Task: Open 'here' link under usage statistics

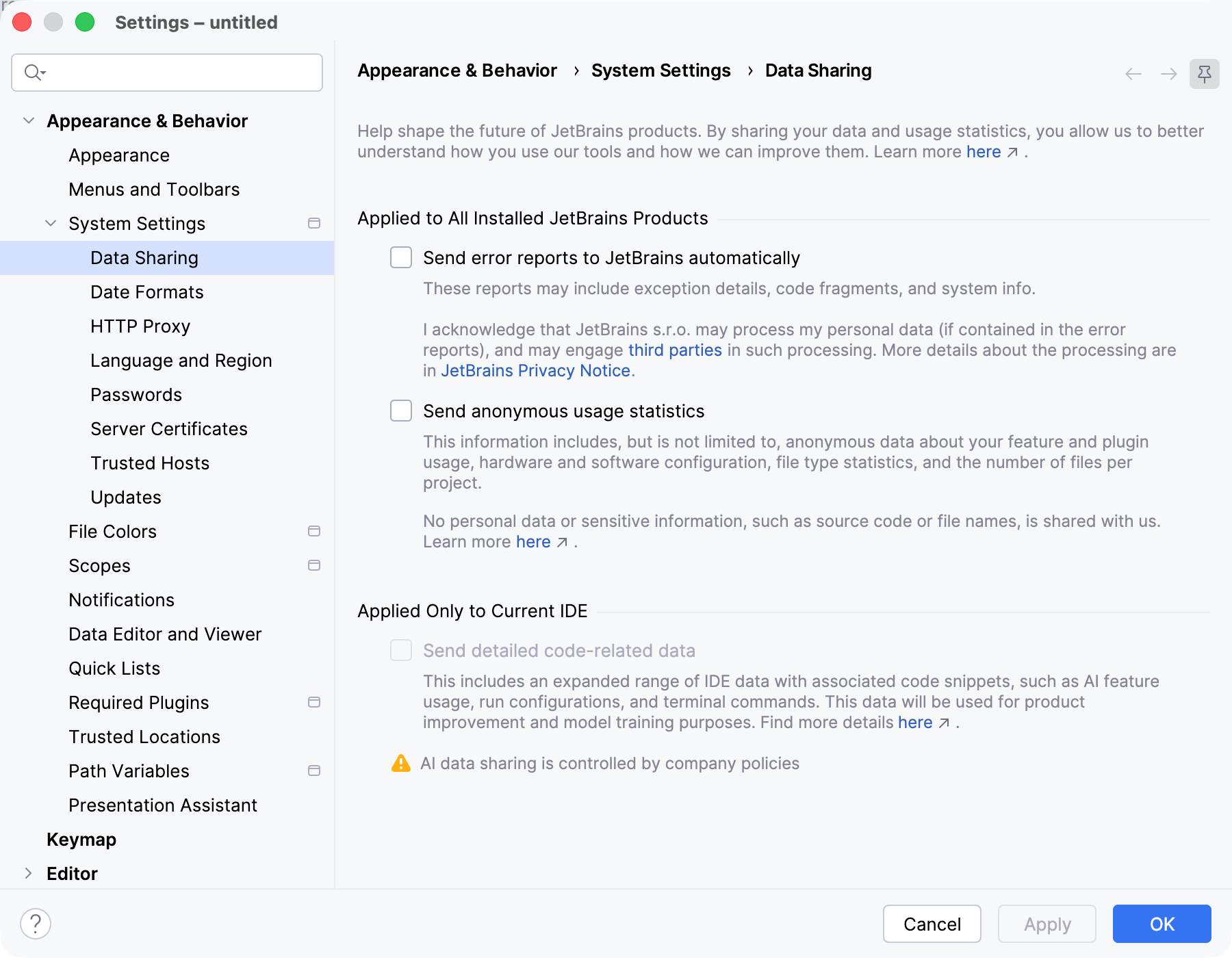Action: [x=533, y=542]
